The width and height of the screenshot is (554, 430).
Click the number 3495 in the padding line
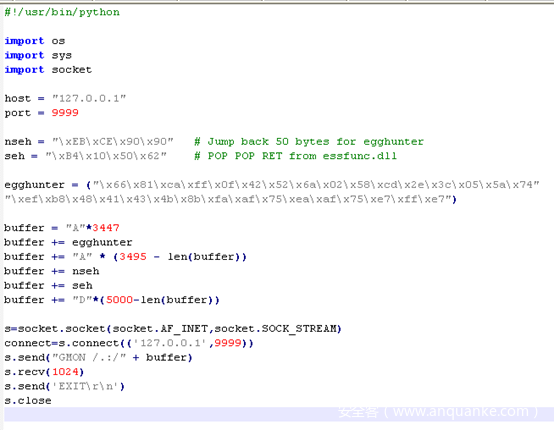pos(133,257)
